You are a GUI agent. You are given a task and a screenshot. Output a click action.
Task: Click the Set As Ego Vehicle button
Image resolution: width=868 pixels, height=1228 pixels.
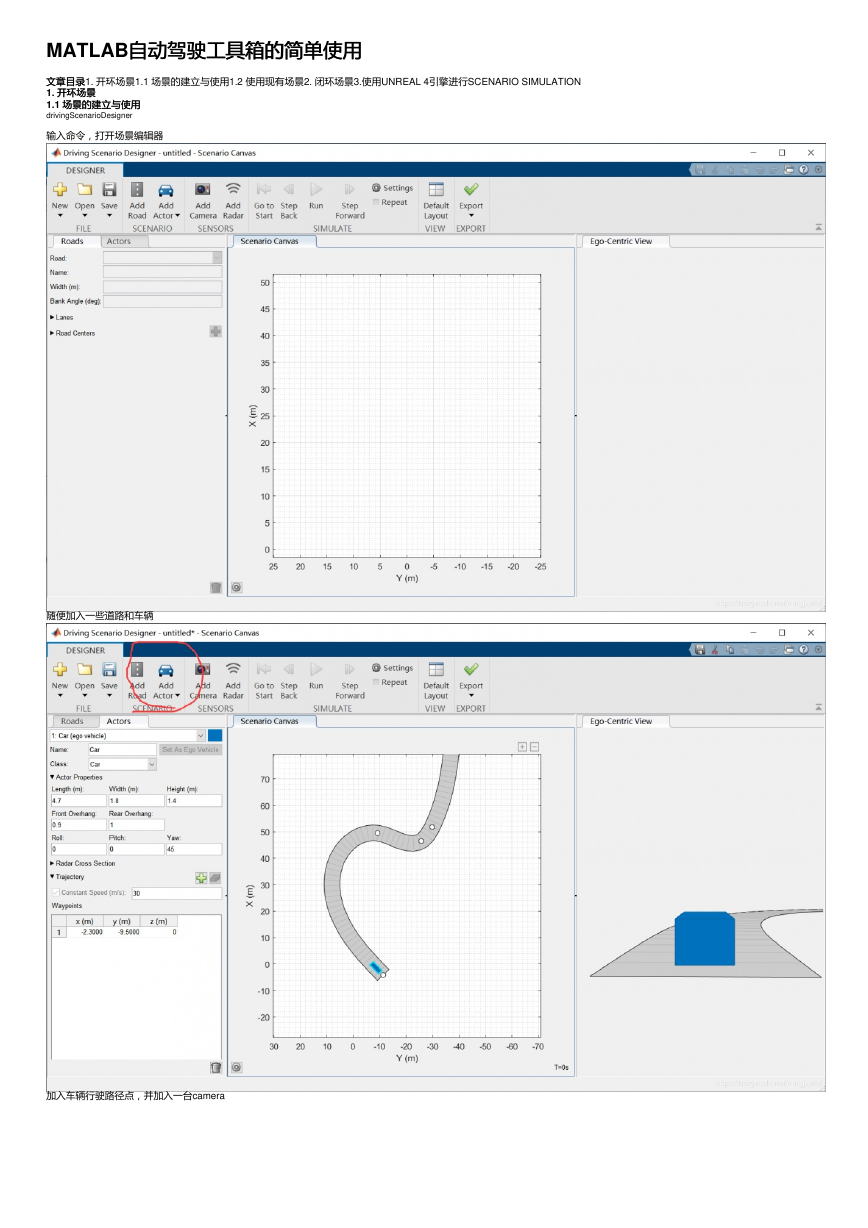point(190,749)
